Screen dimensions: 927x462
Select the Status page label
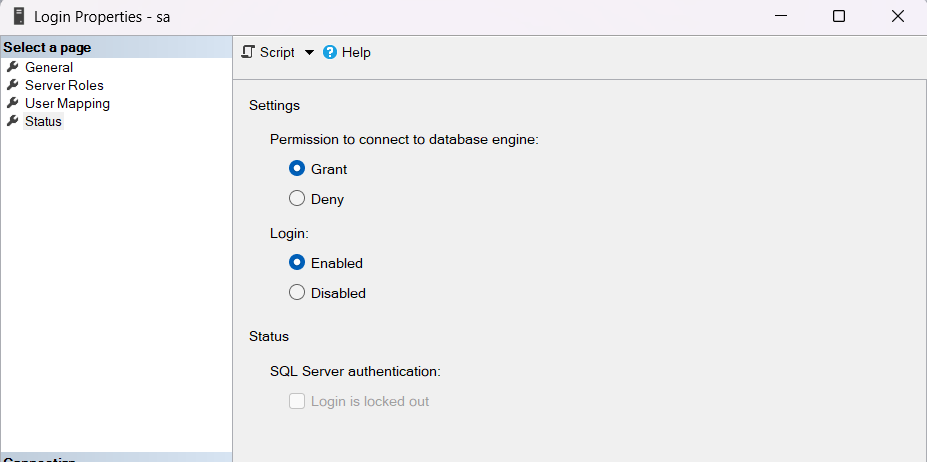coord(43,121)
